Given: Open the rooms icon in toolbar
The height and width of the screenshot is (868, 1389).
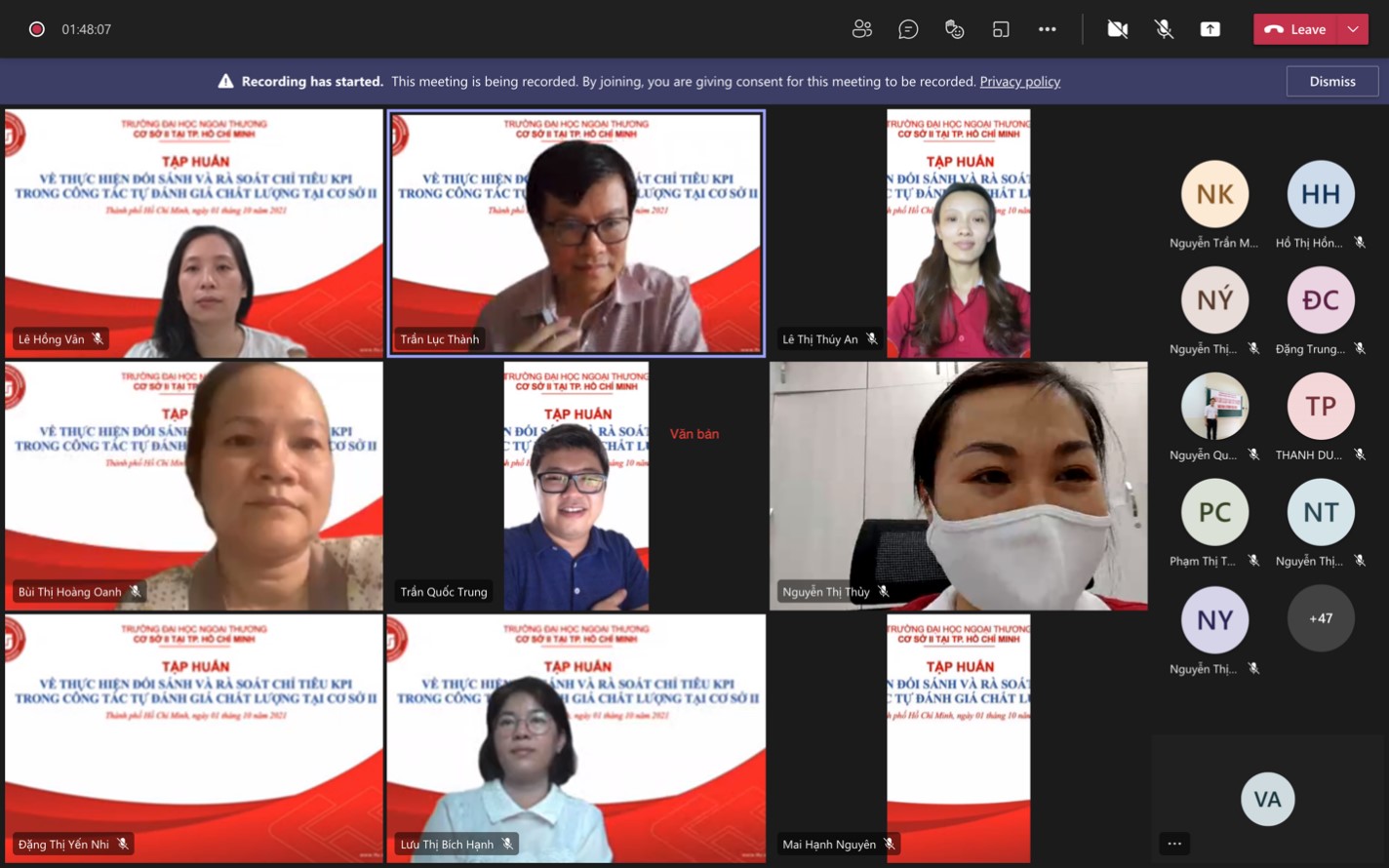Looking at the screenshot, I should point(1001,29).
